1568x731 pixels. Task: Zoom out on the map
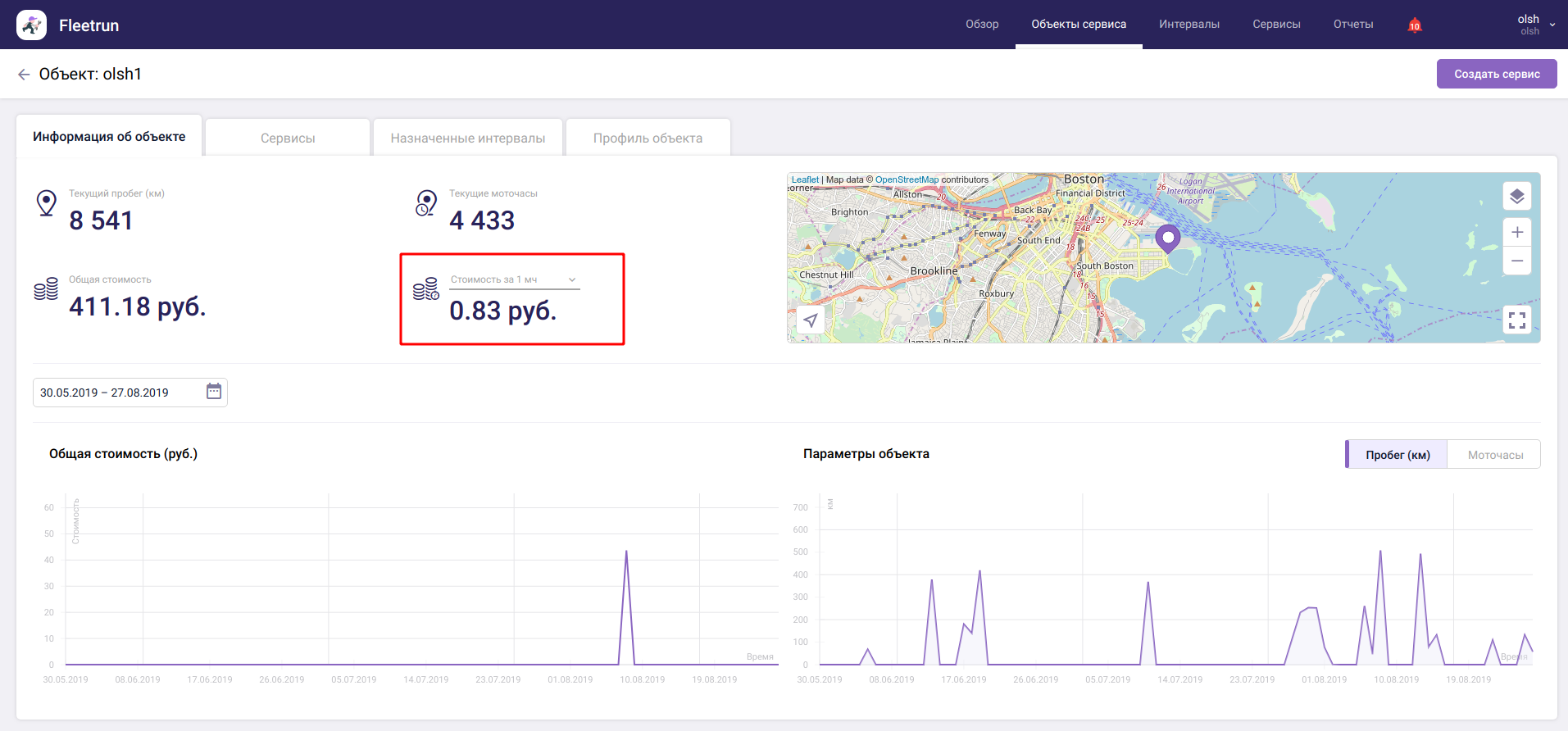1516,261
